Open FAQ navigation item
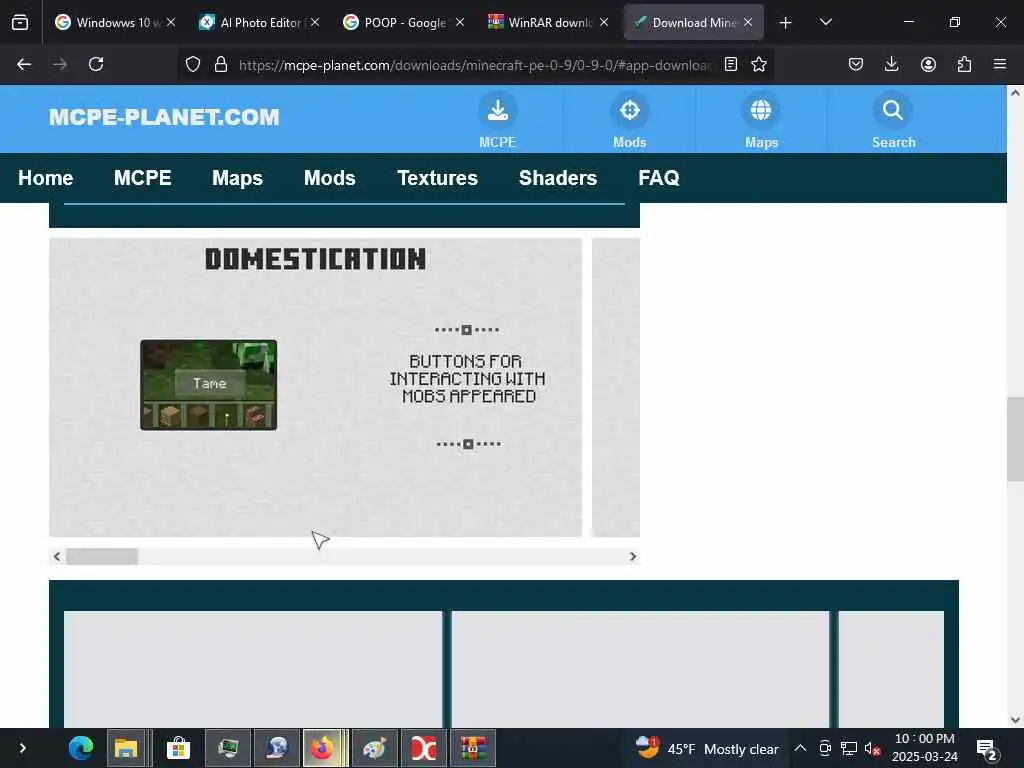The height and width of the screenshot is (768, 1024). tap(659, 178)
